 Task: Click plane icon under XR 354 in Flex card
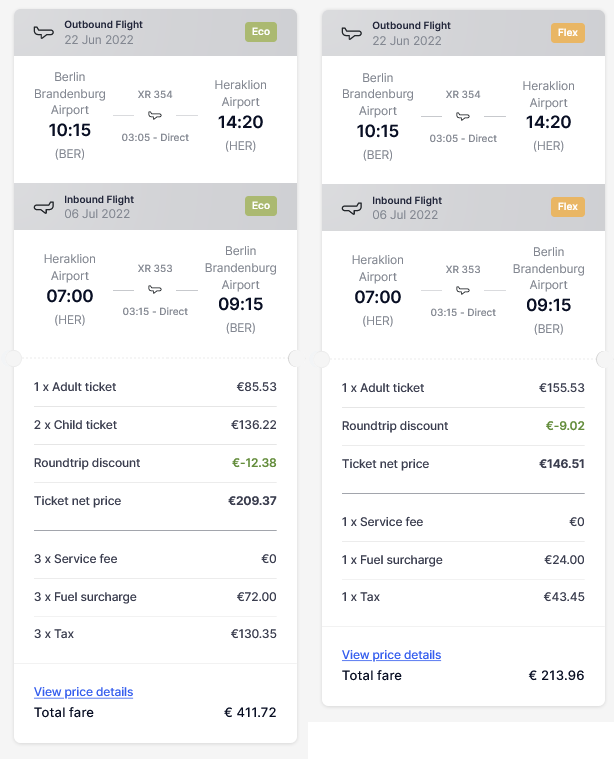[463, 116]
